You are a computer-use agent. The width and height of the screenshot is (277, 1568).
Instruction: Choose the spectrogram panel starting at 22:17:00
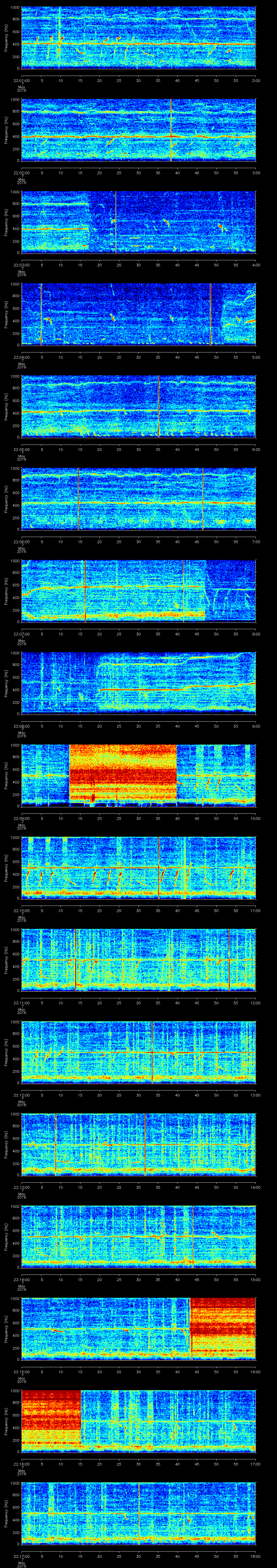[x=138, y=1513]
